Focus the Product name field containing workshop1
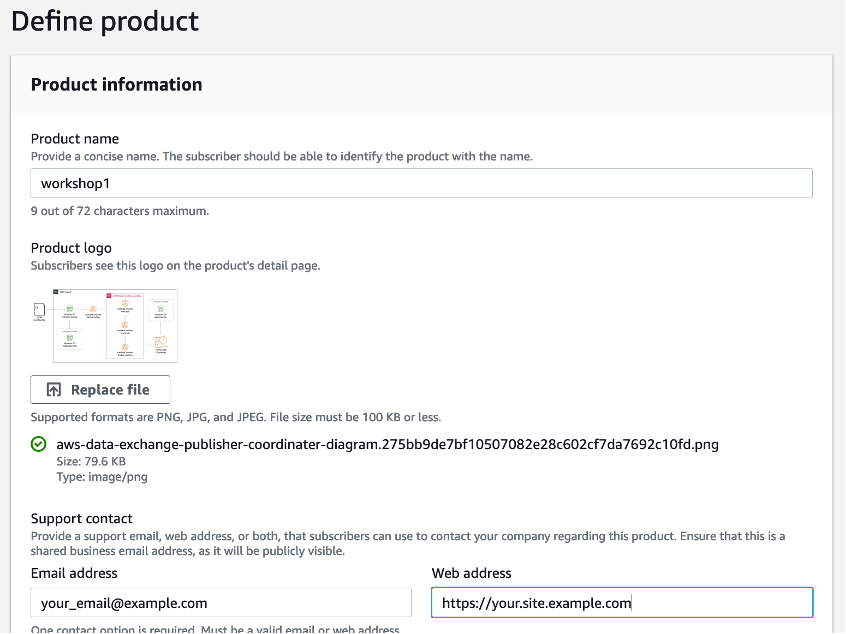This screenshot has height=634, width=846. (x=421, y=184)
